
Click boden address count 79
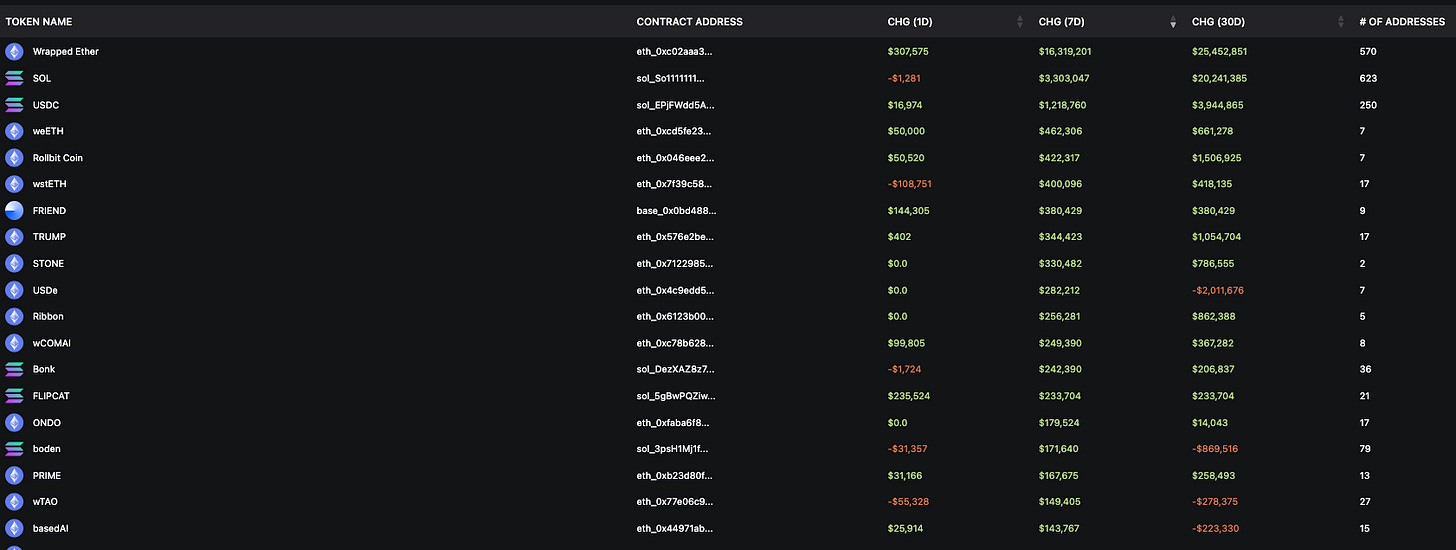pos(1365,449)
